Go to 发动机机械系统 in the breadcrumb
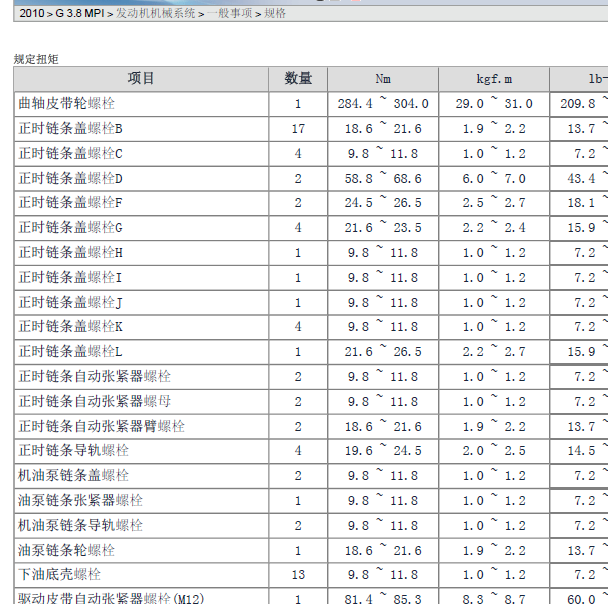This screenshot has width=608, height=604. click(155, 13)
